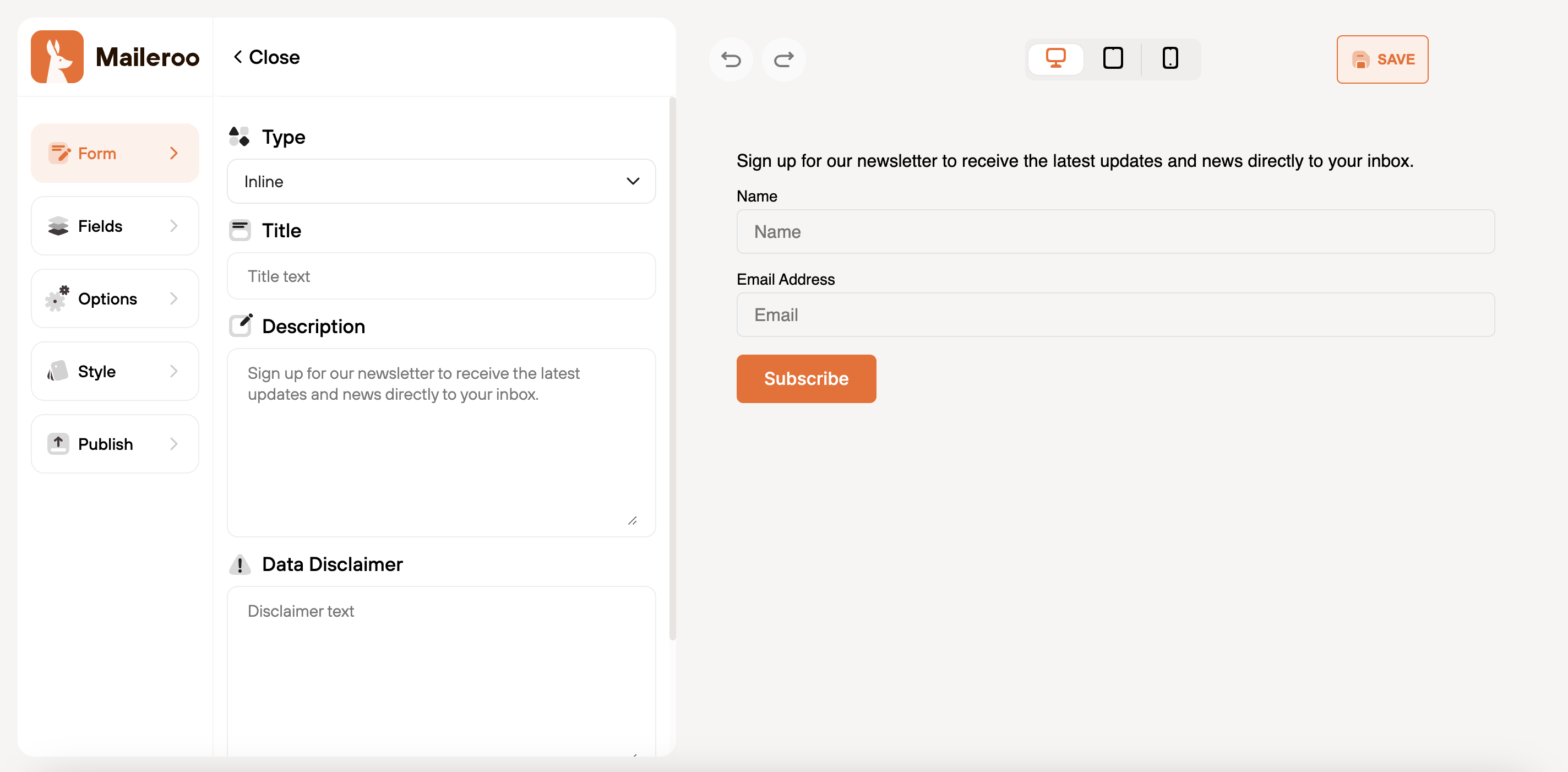This screenshot has width=1568, height=772.
Task: Click the Maileroo kangaroo logo
Action: pyautogui.click(x=57, y=57)
